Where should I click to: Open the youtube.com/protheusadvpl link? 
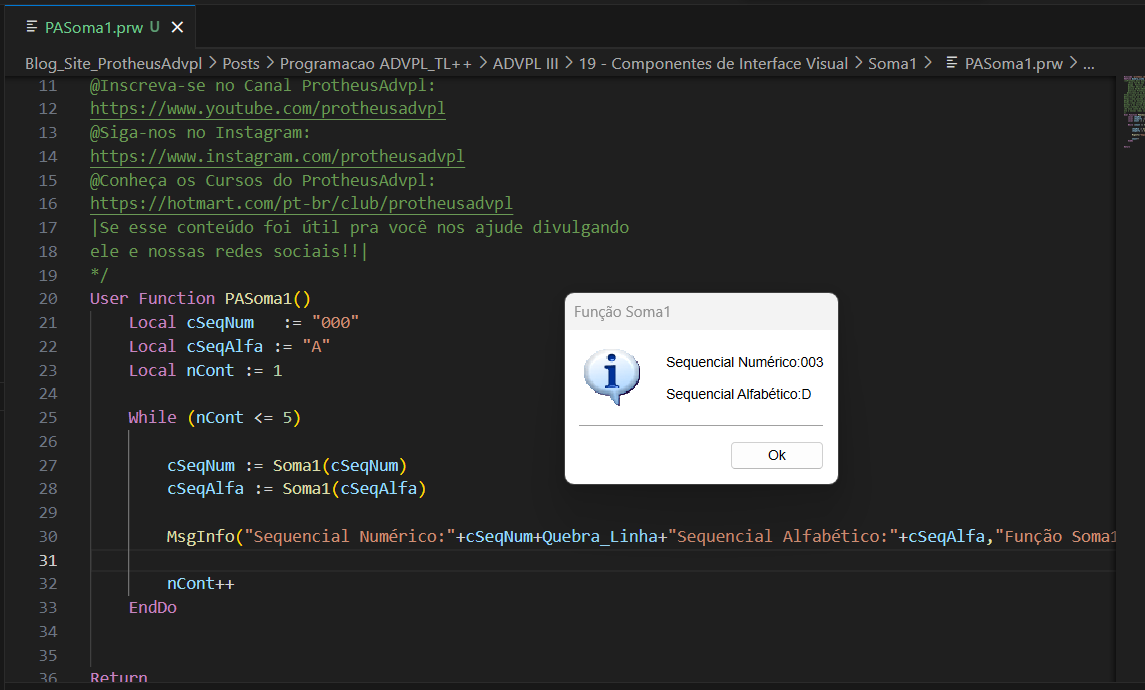click(x=267, y=109)
